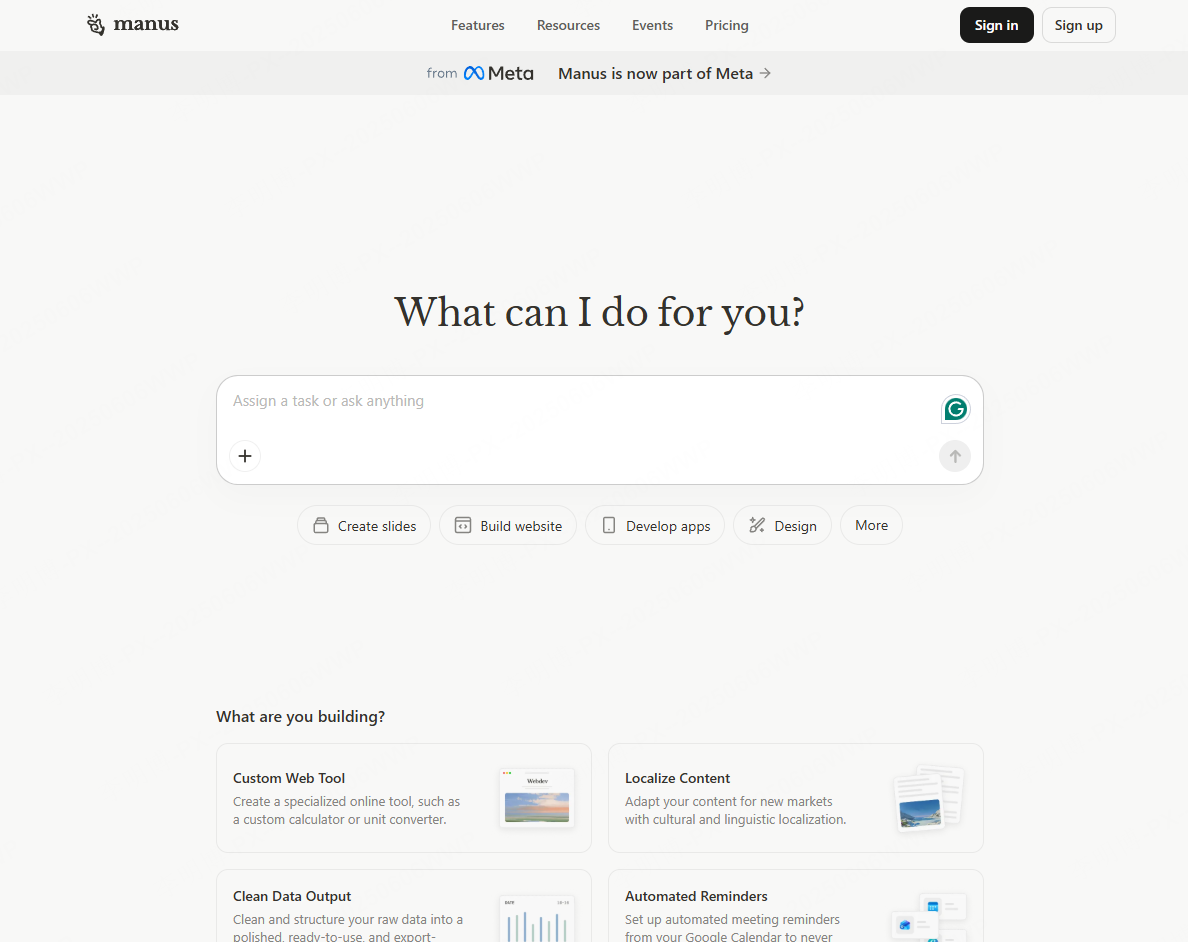Click the code window icon on Build website

tap(463, 526)
